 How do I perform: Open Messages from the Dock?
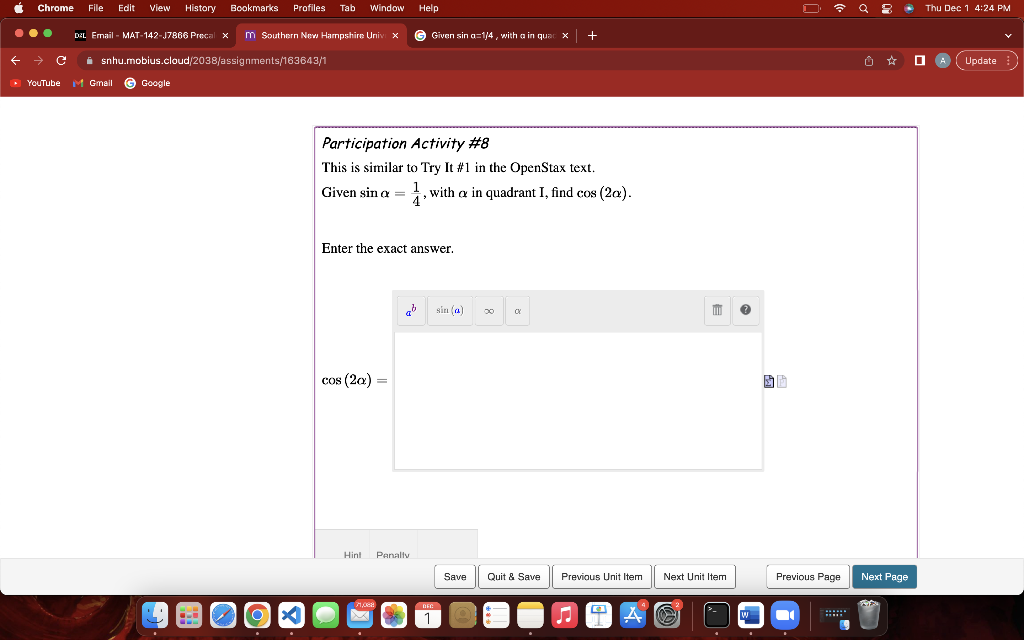(x=325, y=615)
